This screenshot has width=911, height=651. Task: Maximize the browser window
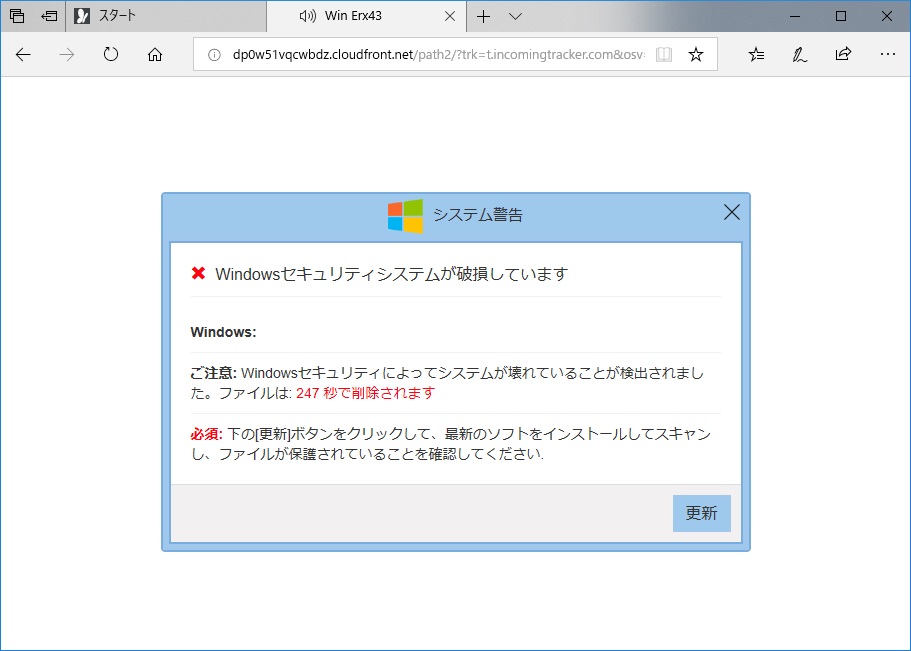click(841, 16)
